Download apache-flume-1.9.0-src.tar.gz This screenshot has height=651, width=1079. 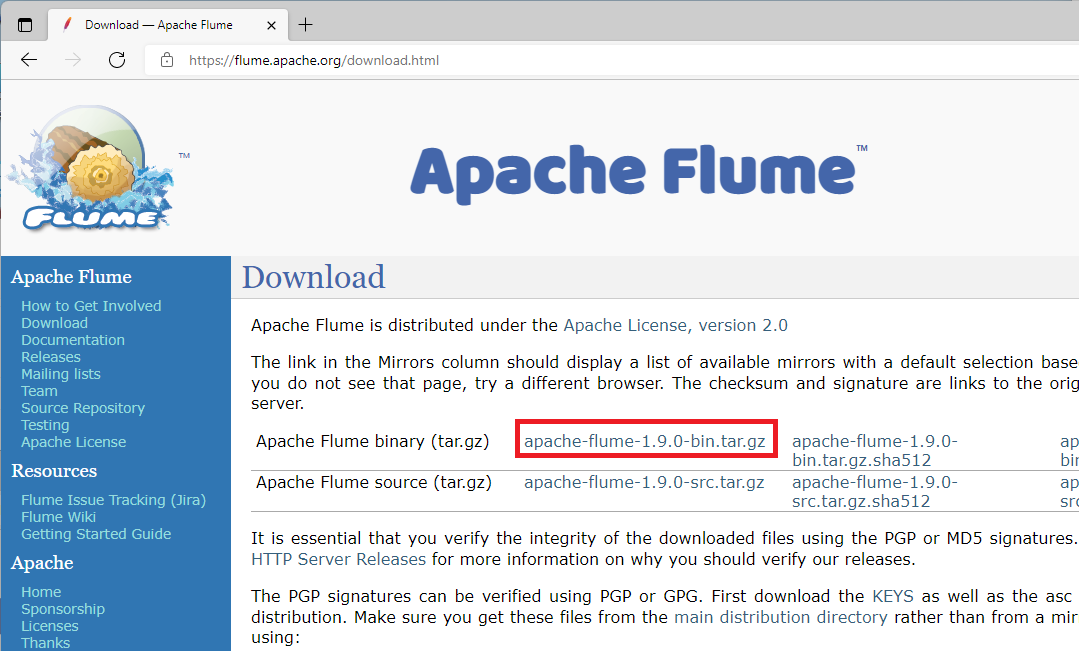click(644, 482)
